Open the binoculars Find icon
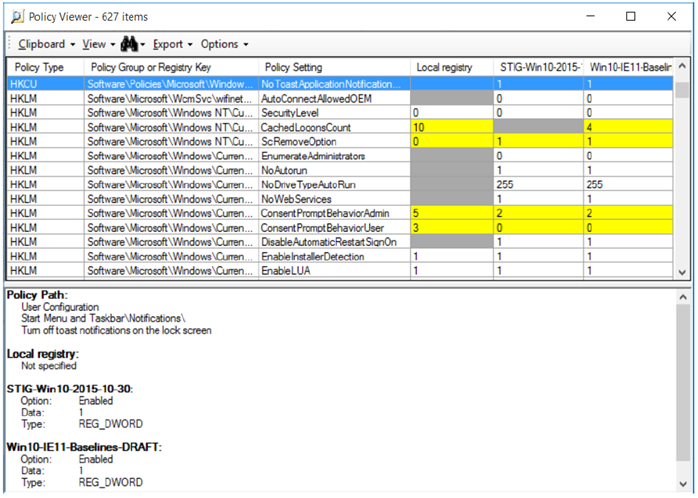This screenshot has height=498, width=698. [x=129, y=44]
